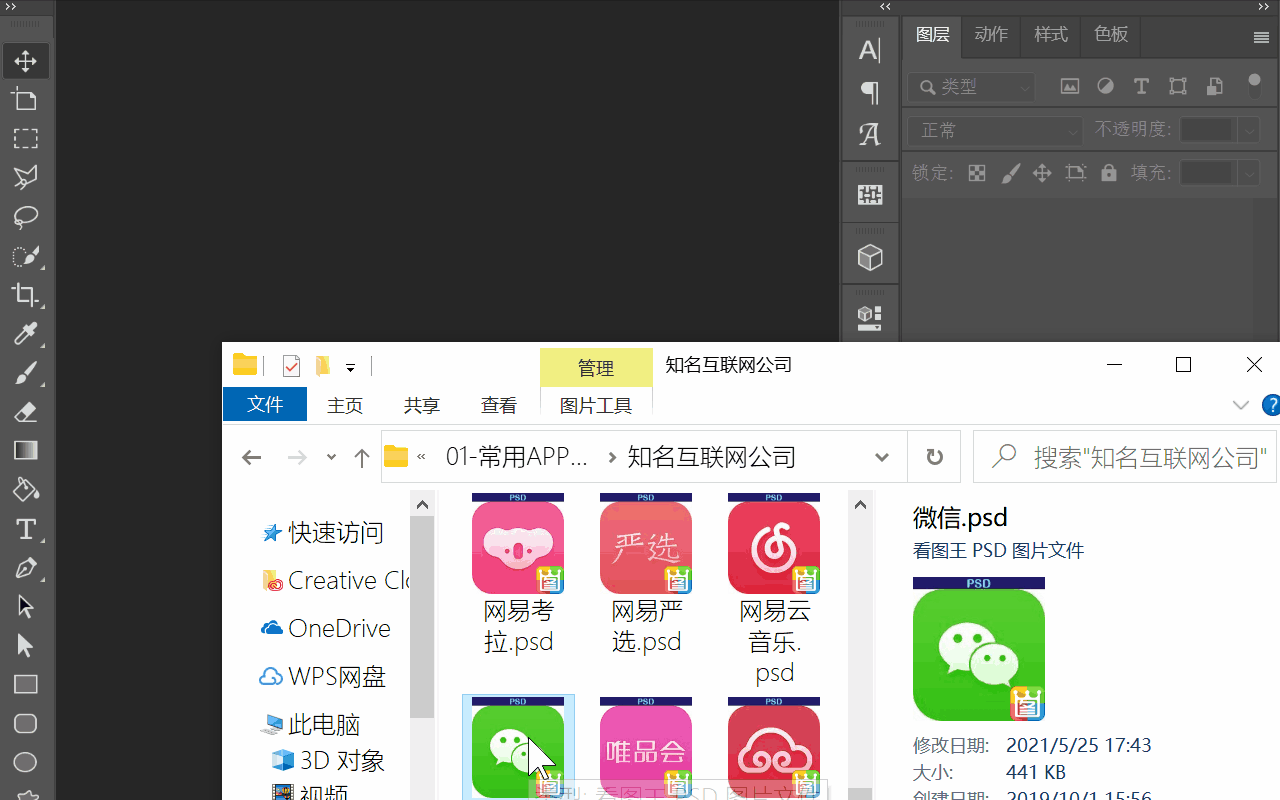Select the Ellipse shape tool
The width and height of the screenshot is (1280, 800).
pos(25,763)
